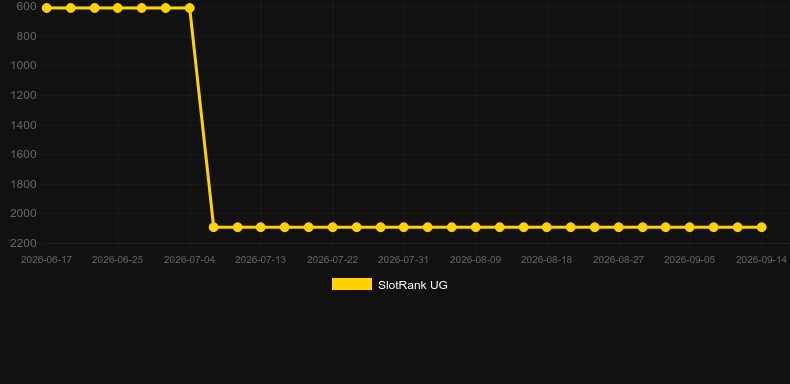Click the data point above 2026-07-22
This screenshot has width=790, height=384.
pyautogui.click(x=333, y=227)
